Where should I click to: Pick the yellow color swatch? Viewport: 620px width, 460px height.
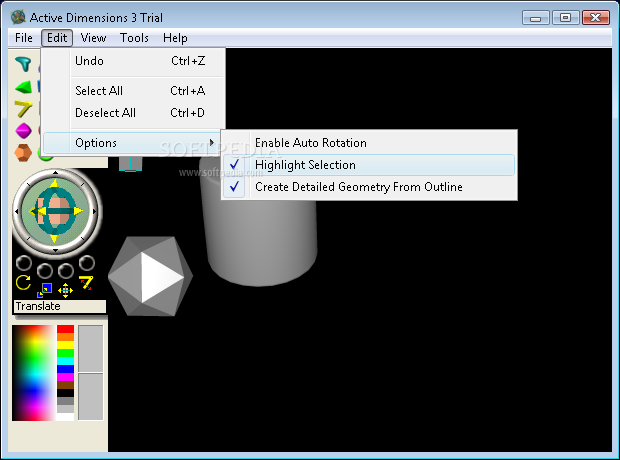coord(66,345)
